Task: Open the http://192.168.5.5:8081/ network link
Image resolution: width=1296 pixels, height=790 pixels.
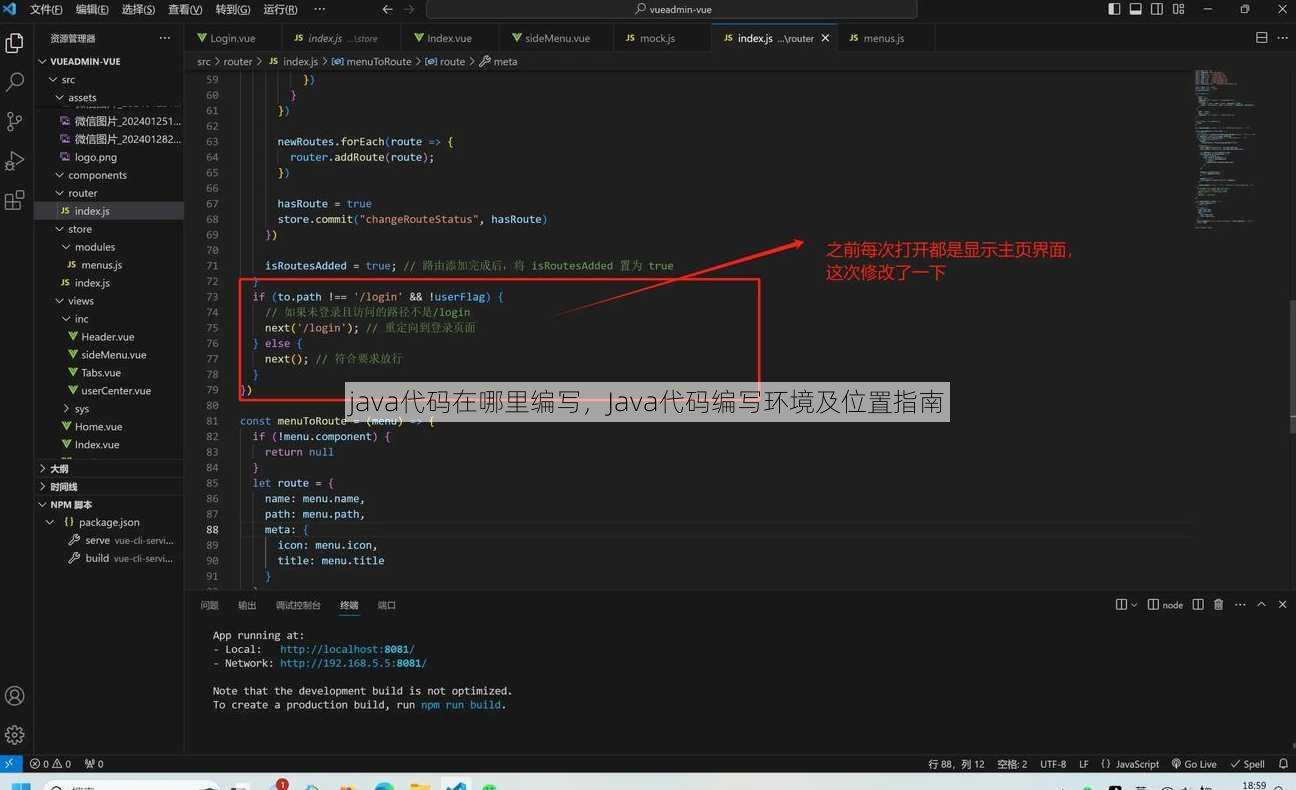Action: (x=353, y=663)
